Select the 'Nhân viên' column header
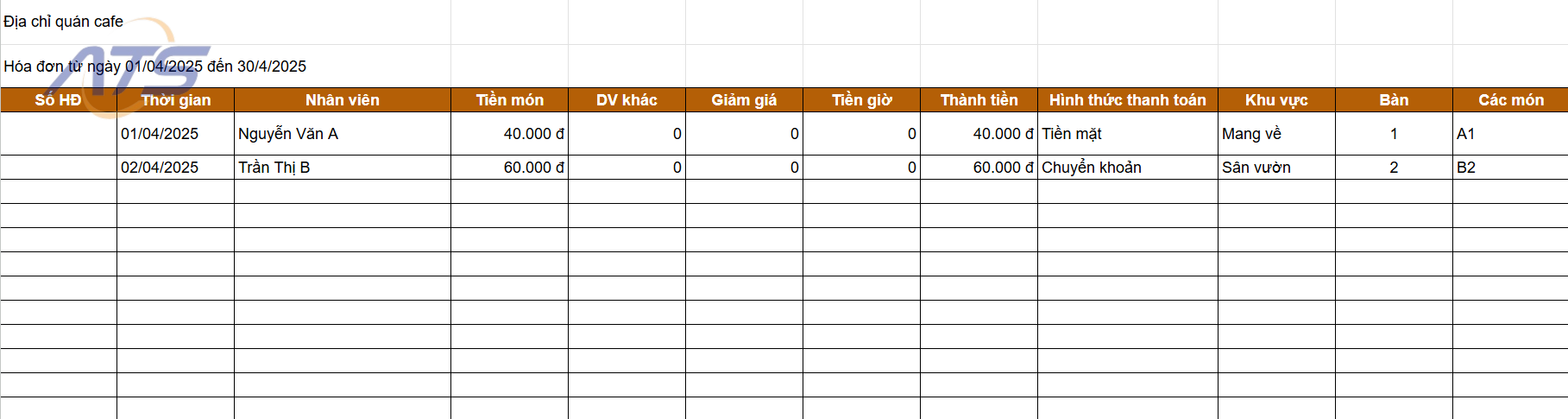The width and height of the screenshot is (1568, 419). click(x=343, y=100)
